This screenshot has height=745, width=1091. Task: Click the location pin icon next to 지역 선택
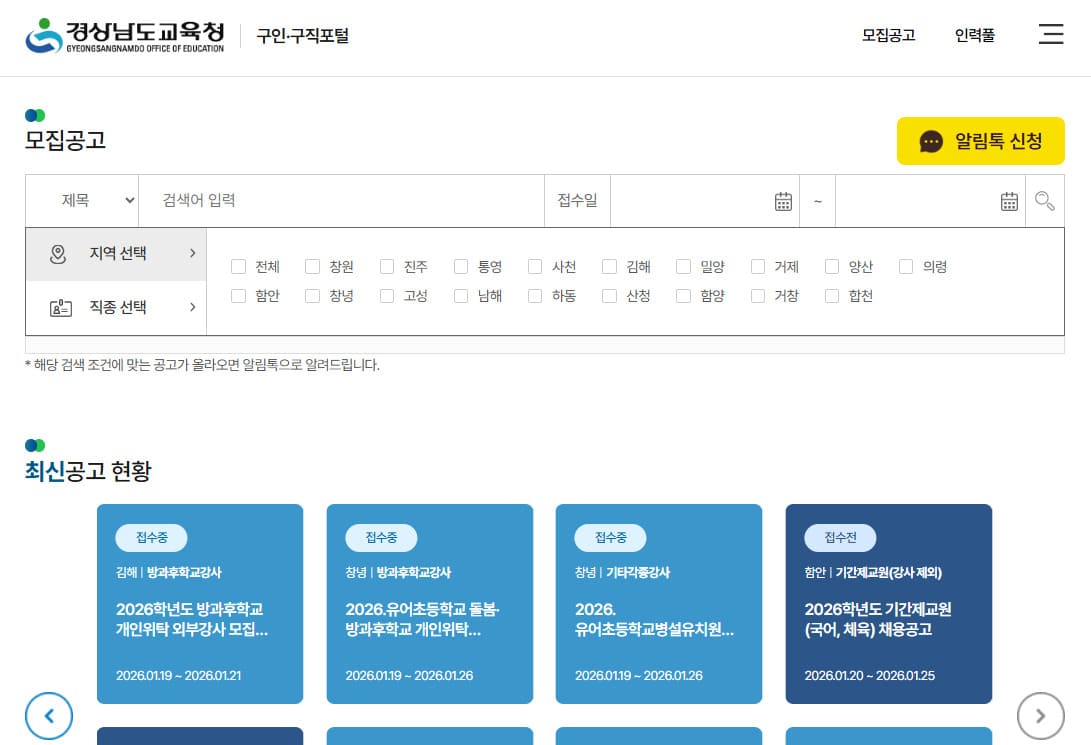tap(57, 254)
